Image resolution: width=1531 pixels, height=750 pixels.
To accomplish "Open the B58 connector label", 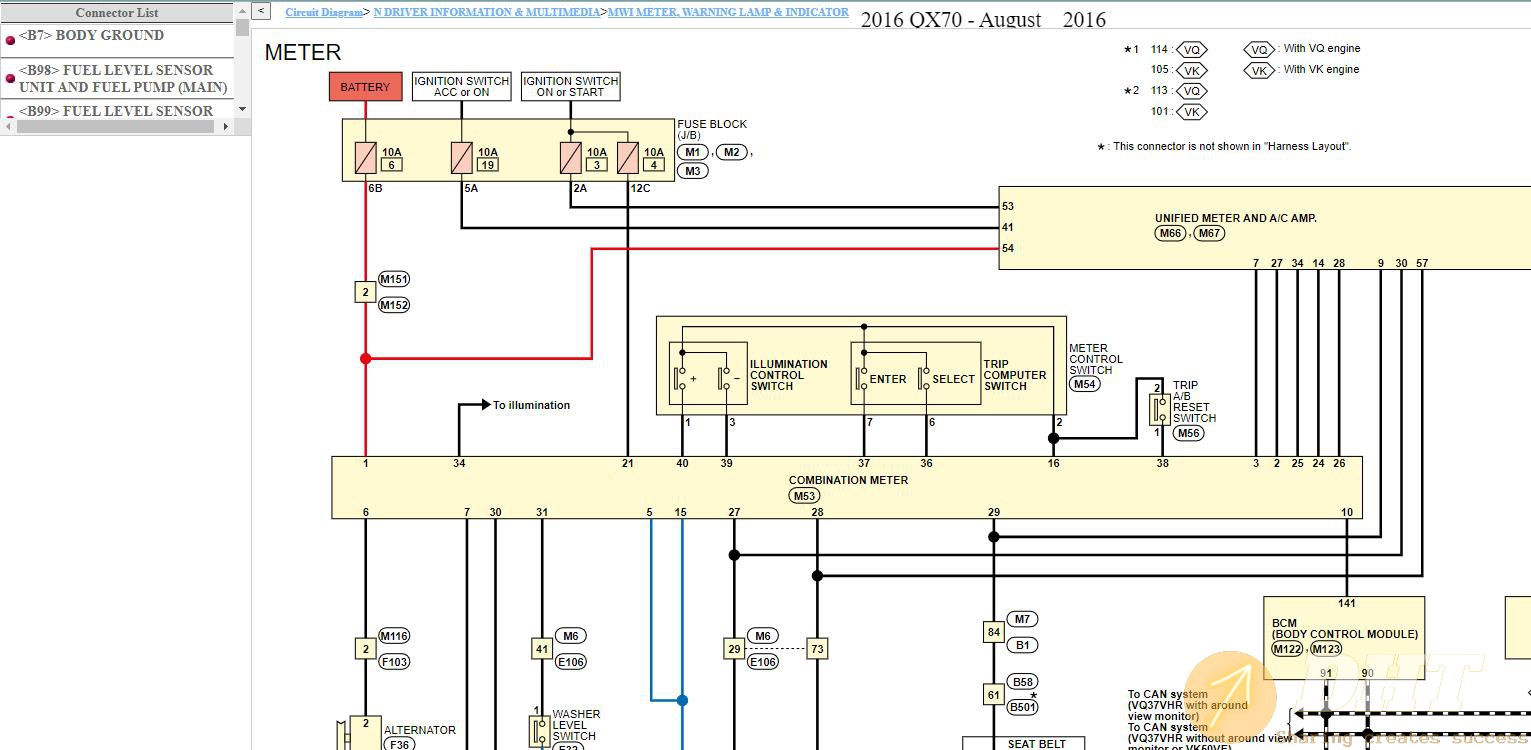I will (1022, 682).
